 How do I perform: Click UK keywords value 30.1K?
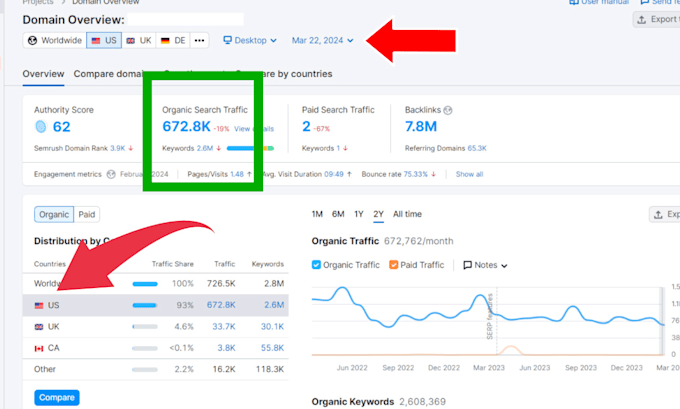272,327
